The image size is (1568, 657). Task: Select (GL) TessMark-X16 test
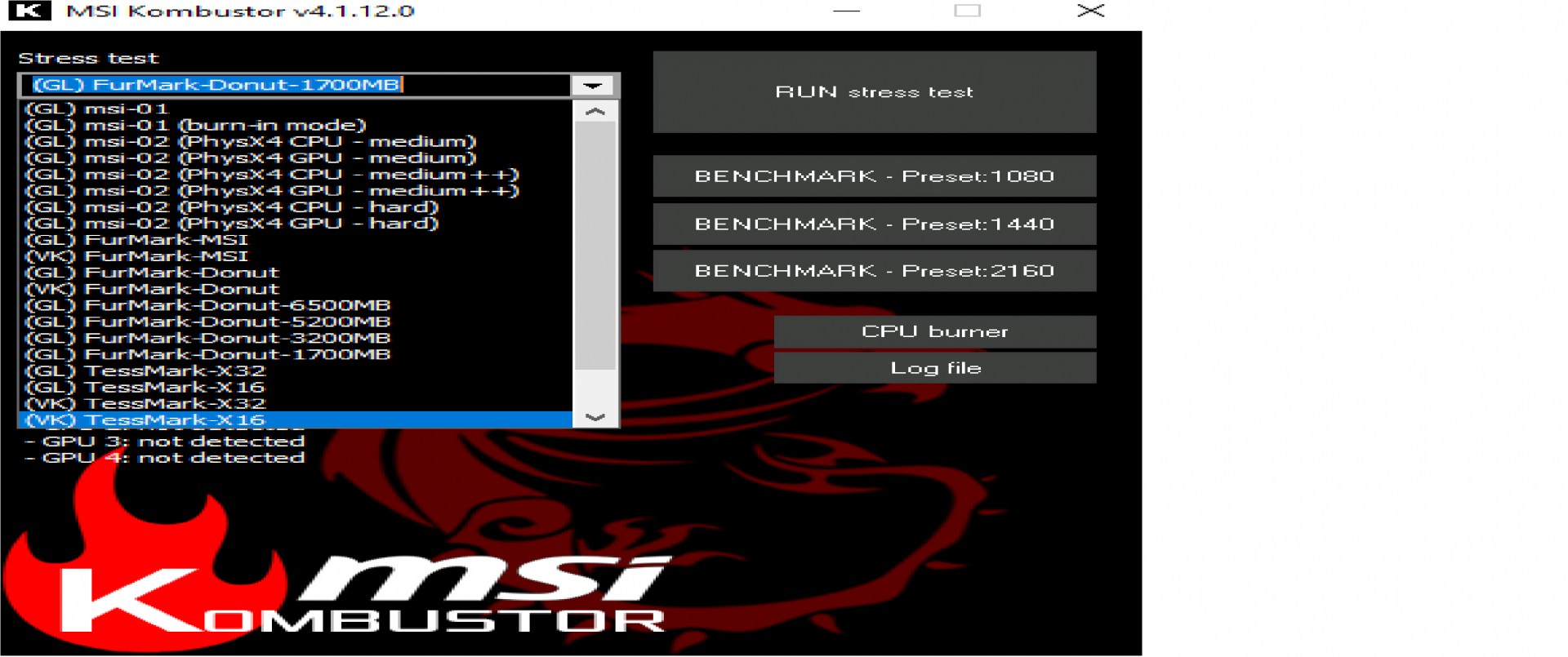coord(296,387)
